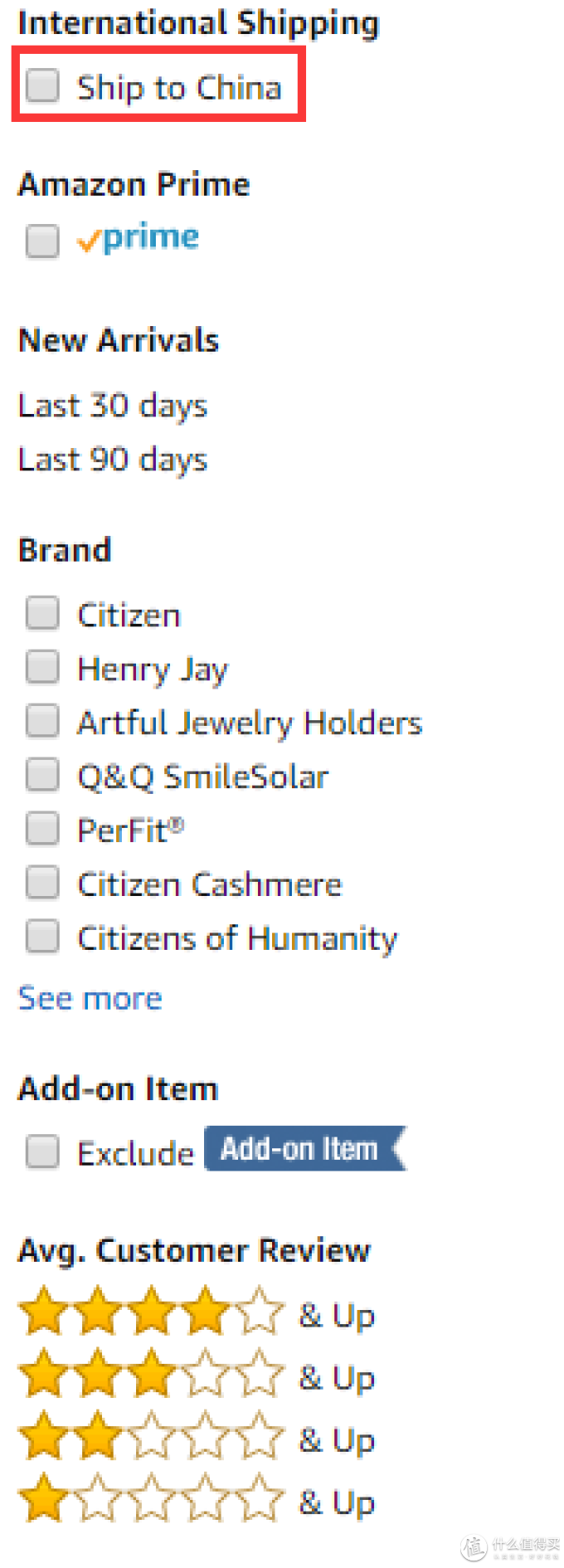Check the Ship to China checkbox
This screenshot has width=564, height=1568.
click(42, 85)
